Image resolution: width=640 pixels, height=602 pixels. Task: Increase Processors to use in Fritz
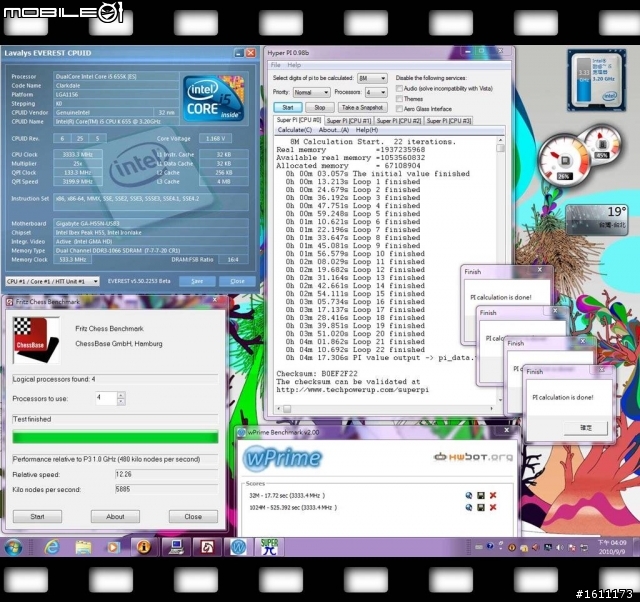point(121,395)
